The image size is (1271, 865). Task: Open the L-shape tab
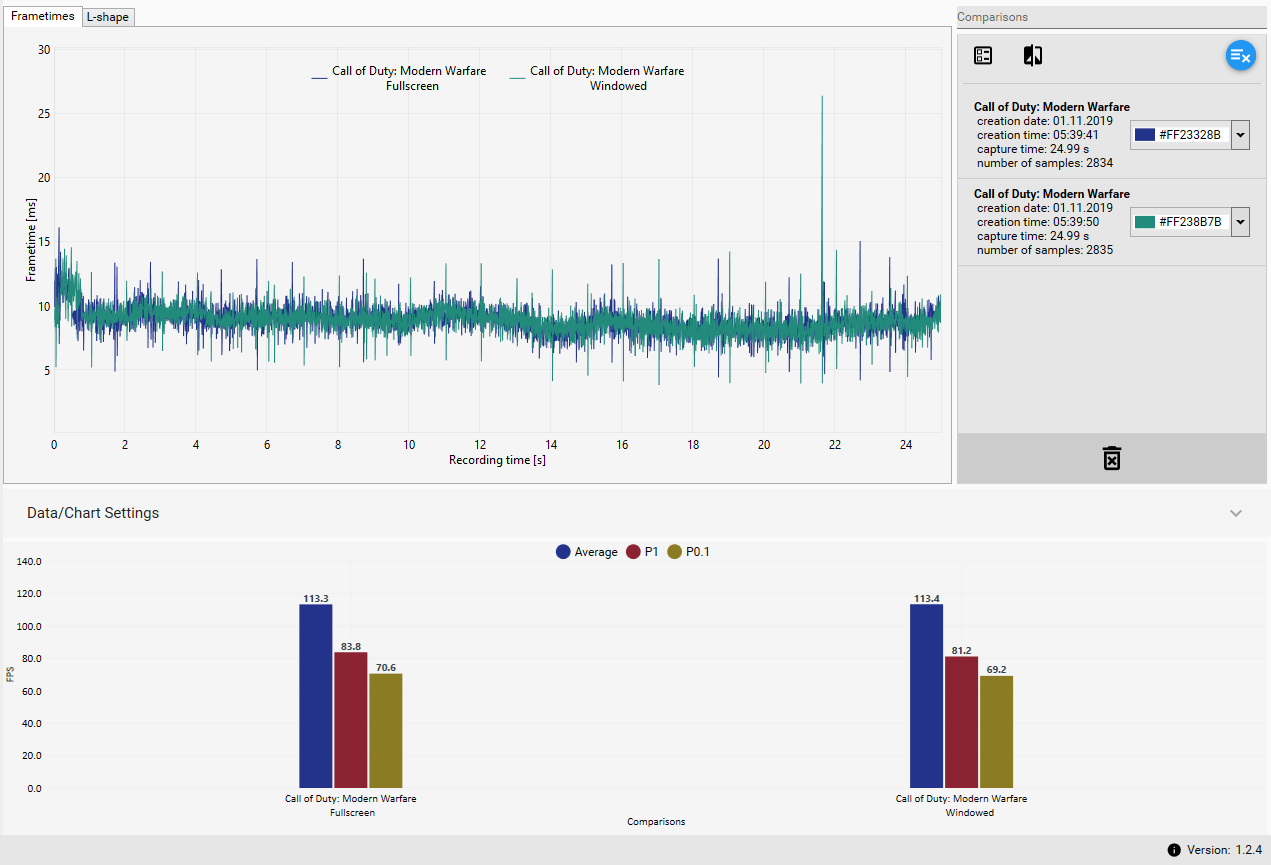[107, 17]
